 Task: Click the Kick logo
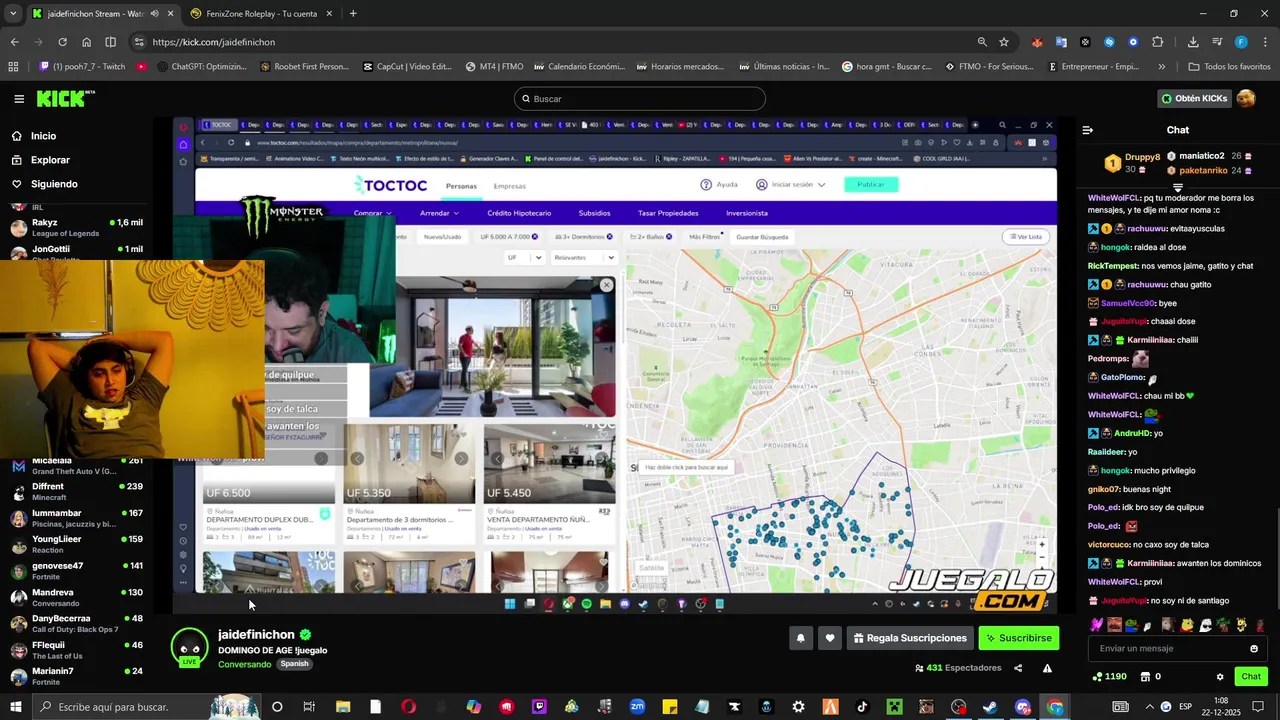65,98
